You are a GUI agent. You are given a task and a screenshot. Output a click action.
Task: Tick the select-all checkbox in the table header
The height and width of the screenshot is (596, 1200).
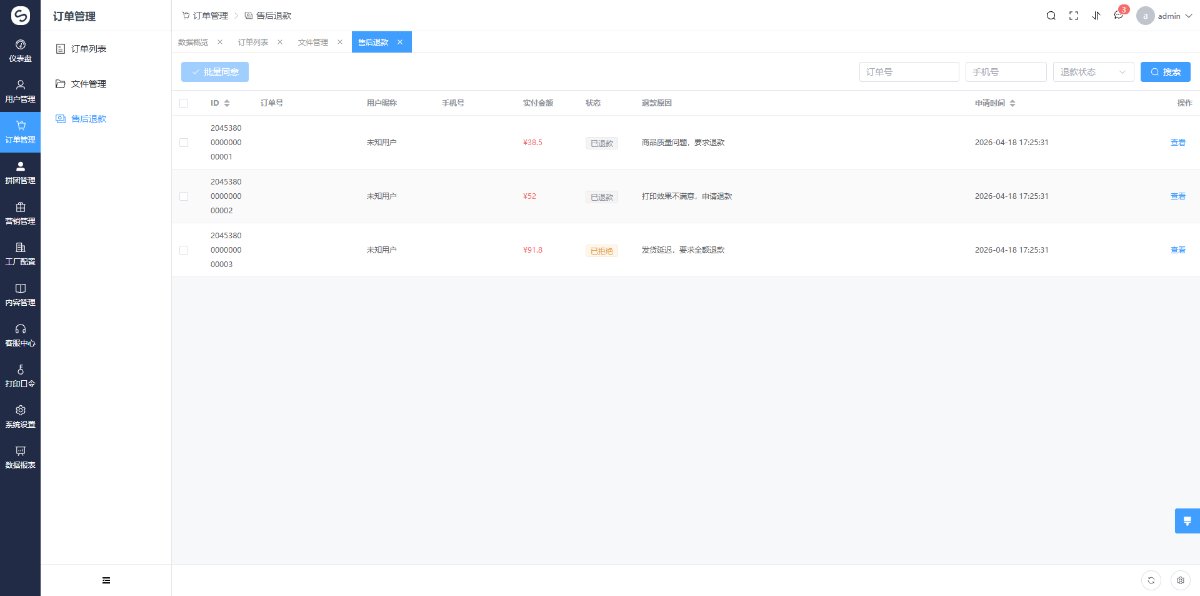point(183,103)
